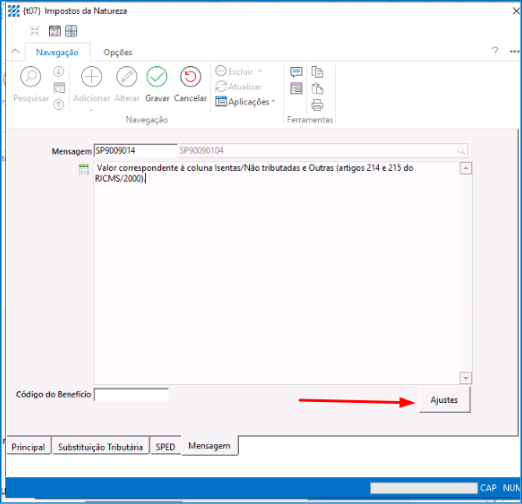
Task: Click the Ajustes button
Action: coord(444,400)
